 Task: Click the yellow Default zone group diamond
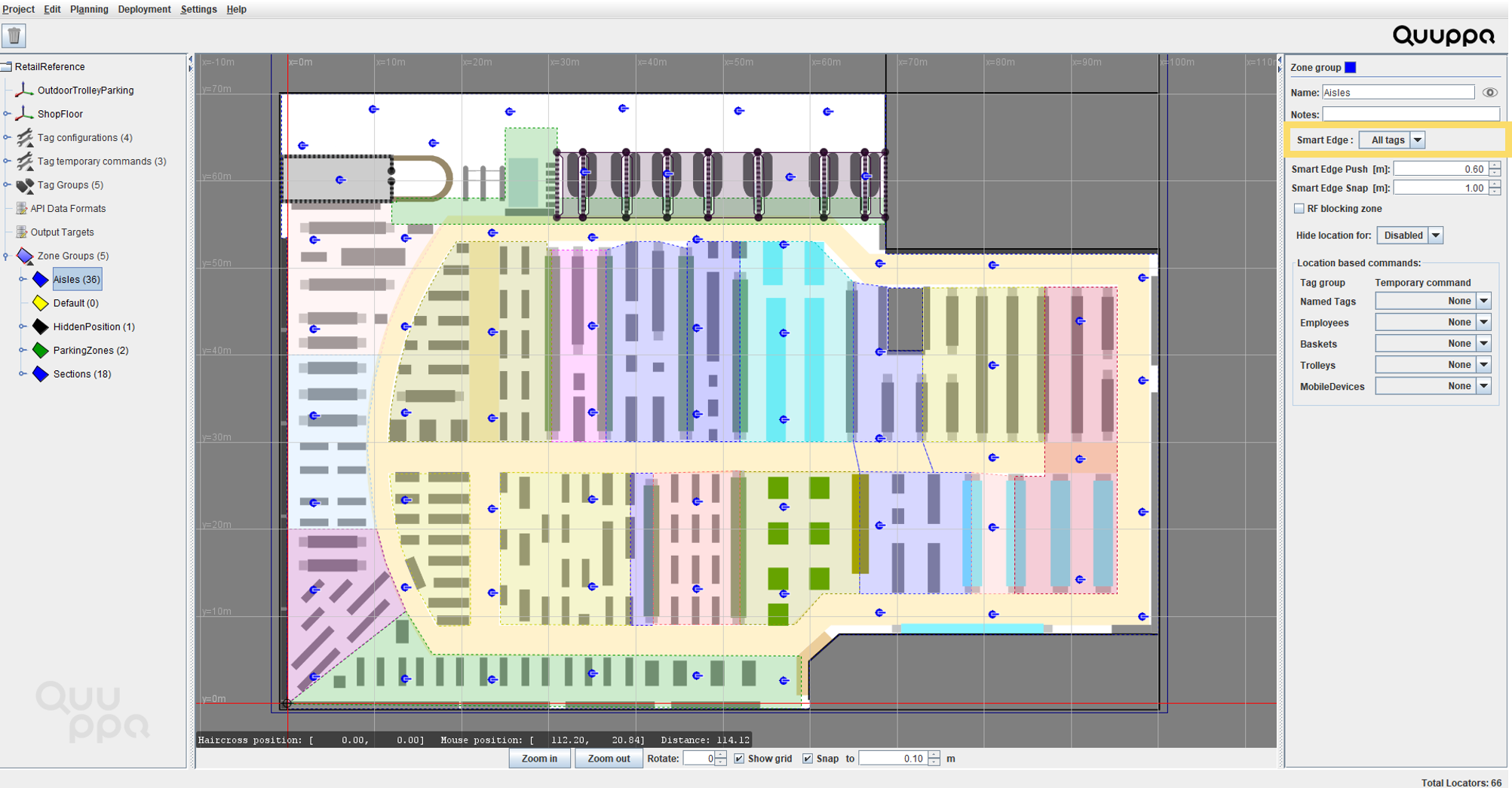[41, 303]
